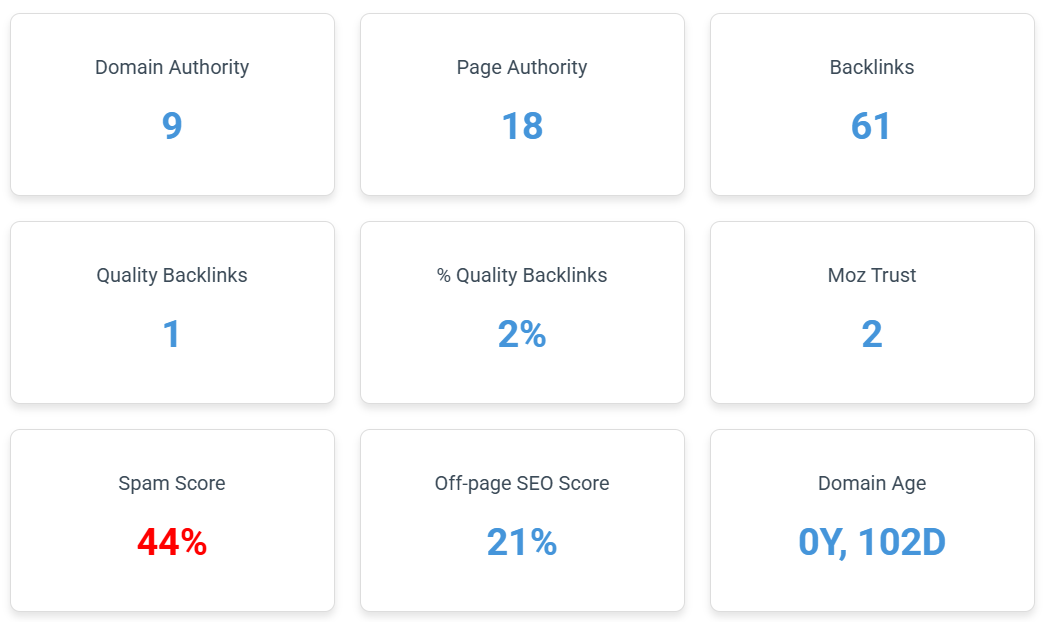1044x622 pixels.
Task: Select the red 44% spam score
Action: point(172,541)
